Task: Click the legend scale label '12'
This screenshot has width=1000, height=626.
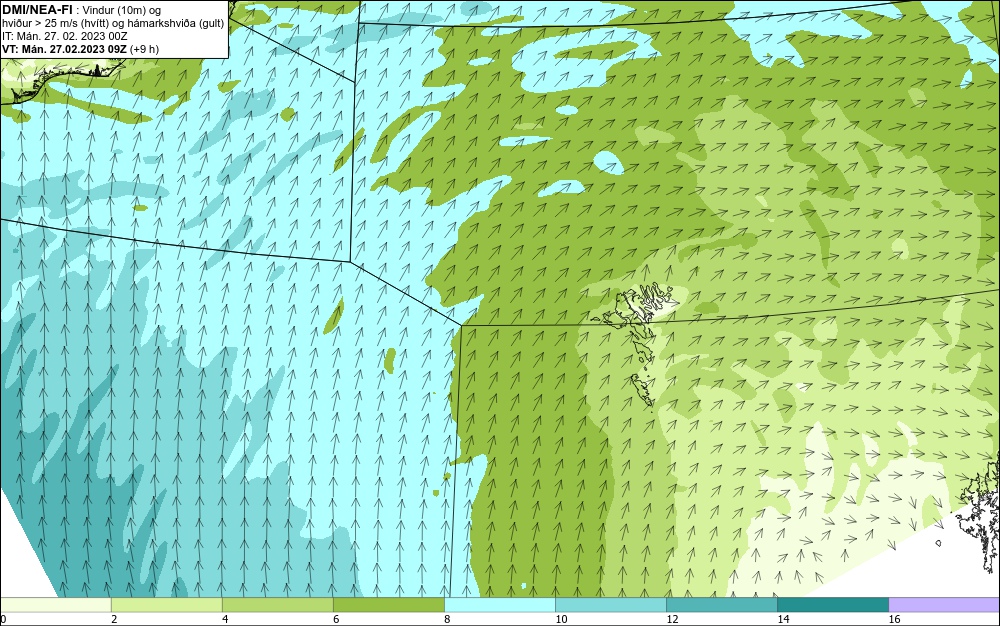Action: [x=672, y=619]
